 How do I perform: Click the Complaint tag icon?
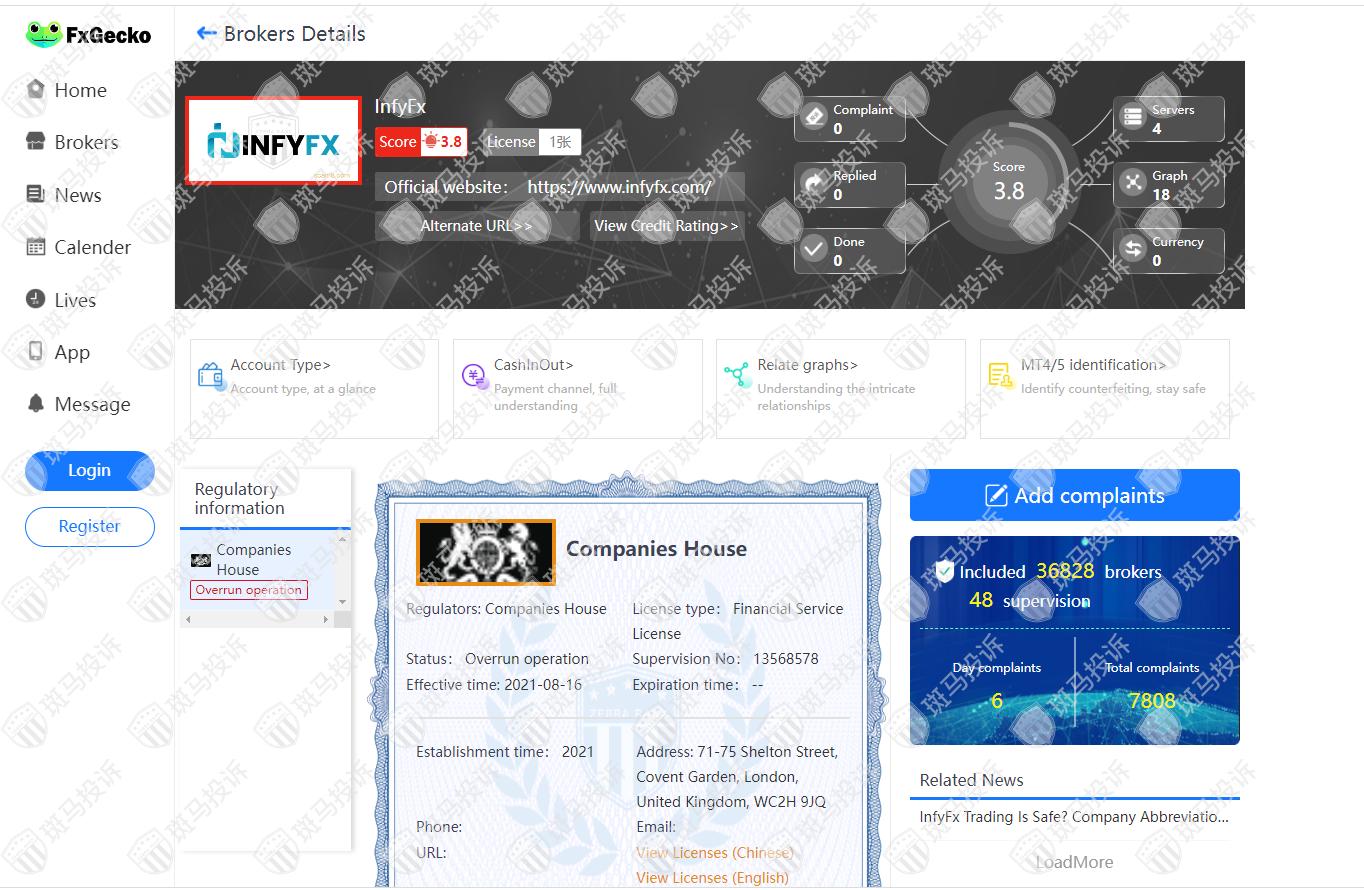point(814,118)
